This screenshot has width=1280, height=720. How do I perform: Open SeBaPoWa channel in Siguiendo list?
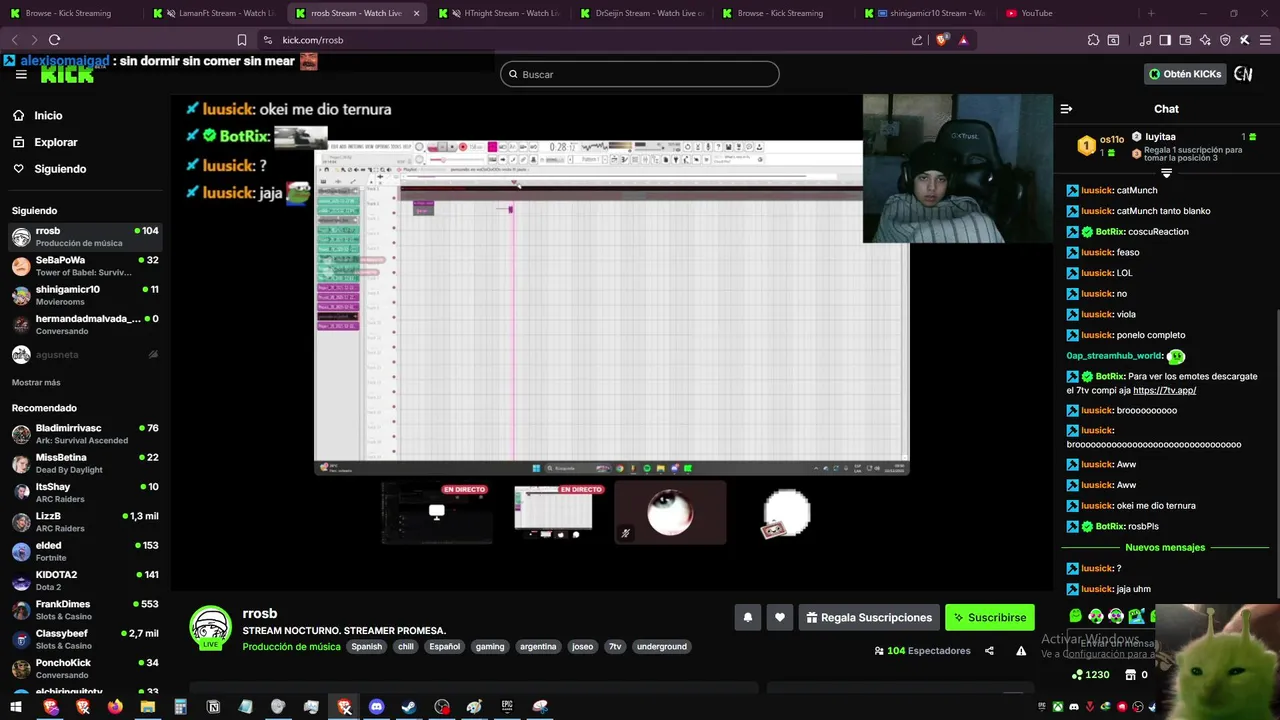coord(85,266)
